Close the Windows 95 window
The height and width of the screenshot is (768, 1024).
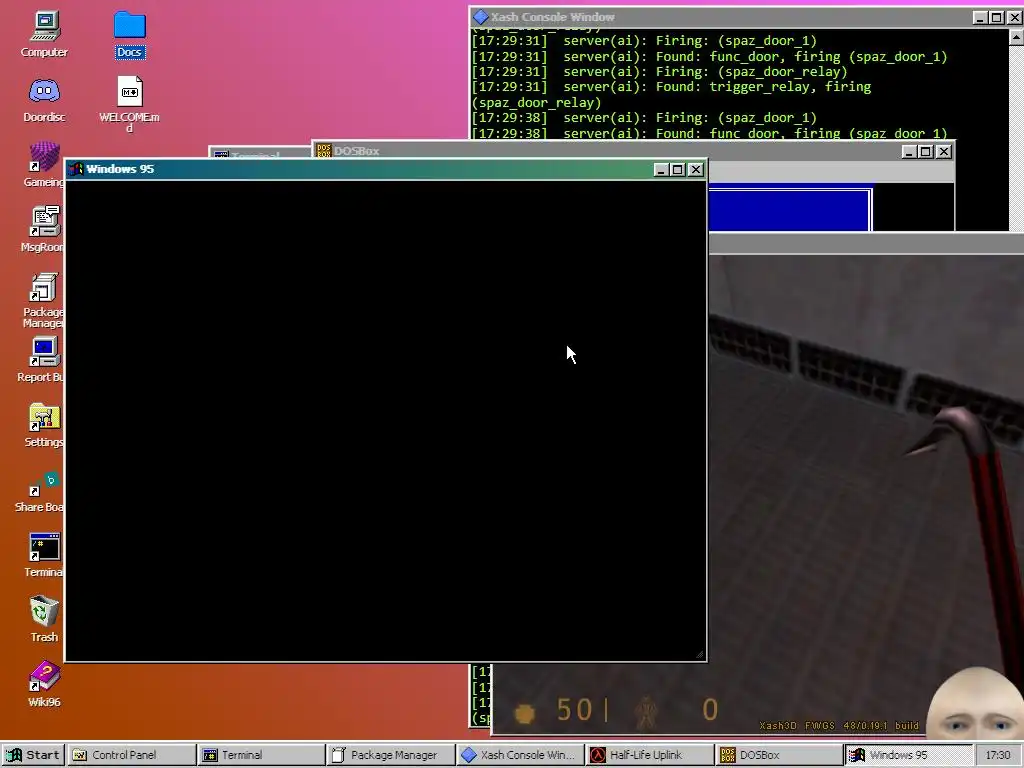[x=696, y=170]
